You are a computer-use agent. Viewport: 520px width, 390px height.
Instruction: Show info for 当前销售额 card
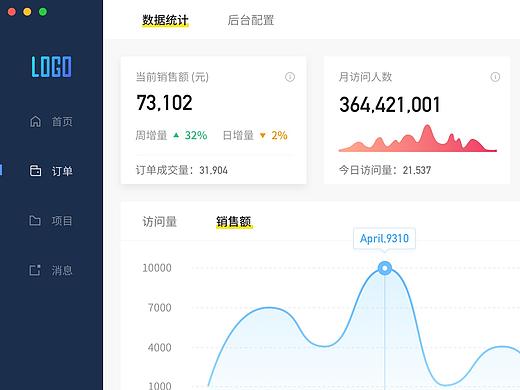coord(290,77)
